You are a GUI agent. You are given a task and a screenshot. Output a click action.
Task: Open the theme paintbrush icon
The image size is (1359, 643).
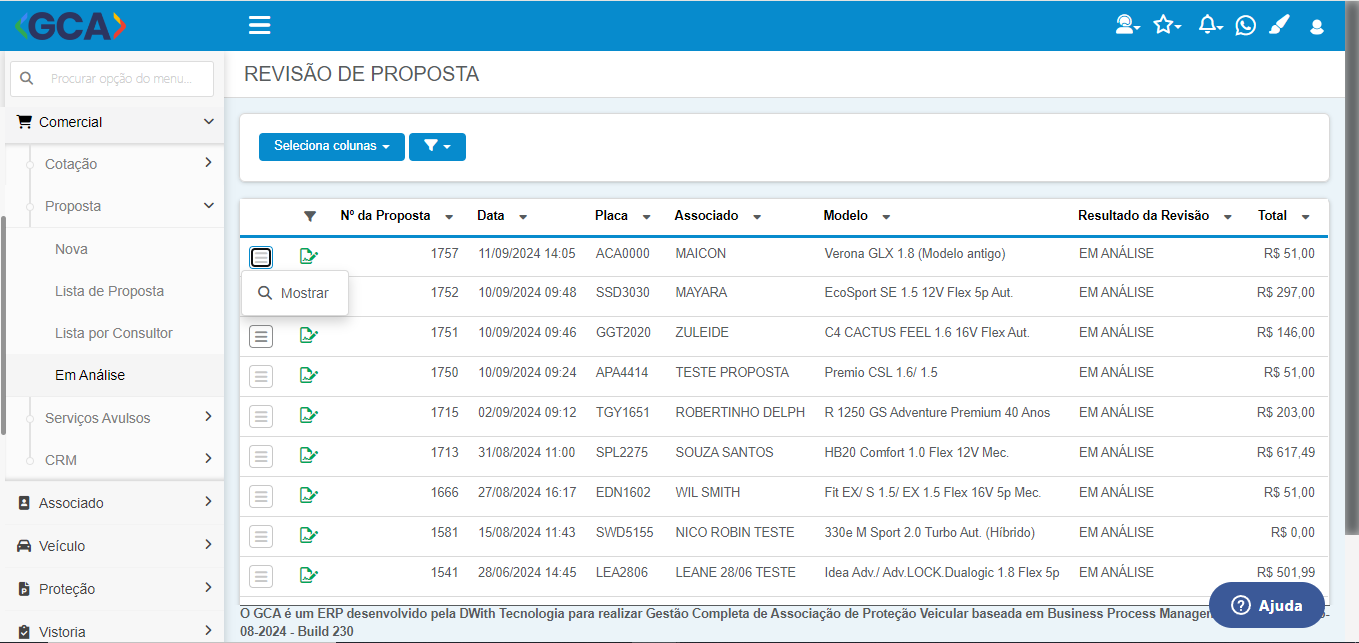pyautogui.click(x=1279, y=25)
